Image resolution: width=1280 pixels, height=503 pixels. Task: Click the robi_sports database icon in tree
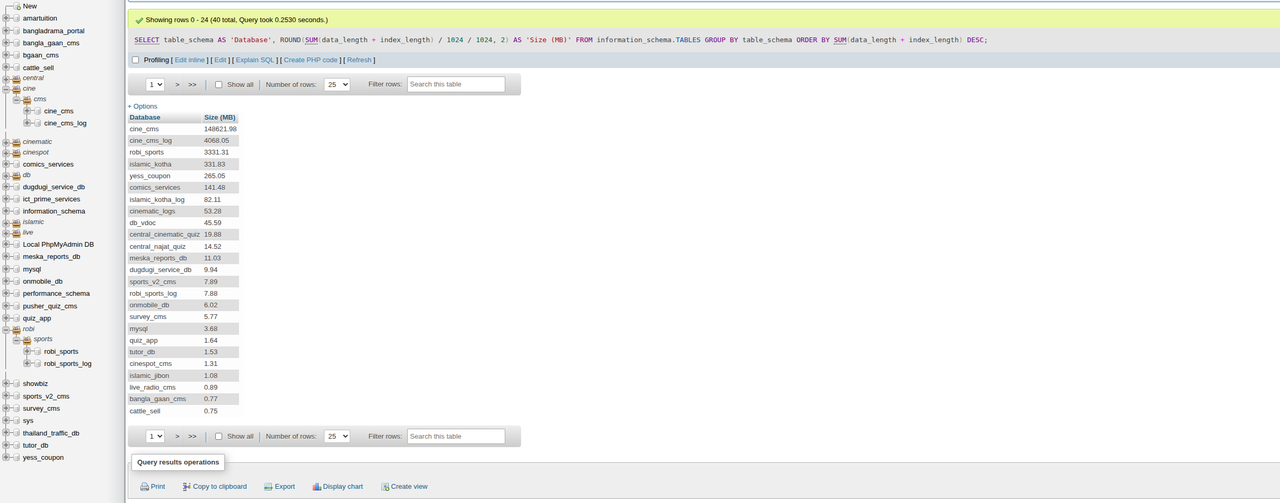37,351
